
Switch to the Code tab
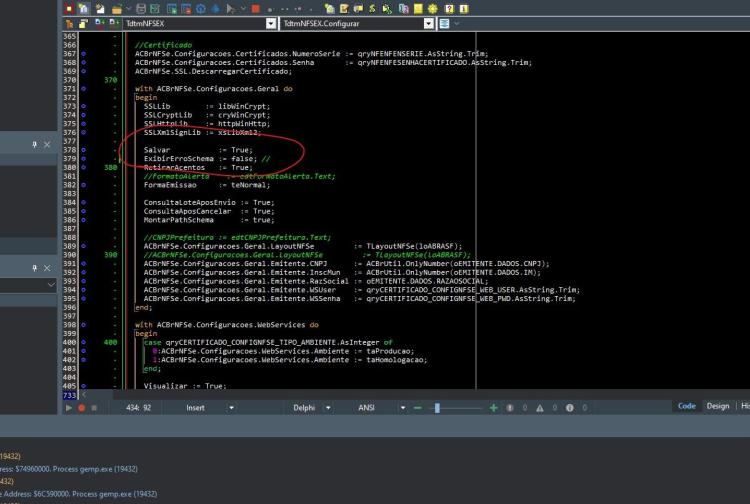[x=686, y=406]
